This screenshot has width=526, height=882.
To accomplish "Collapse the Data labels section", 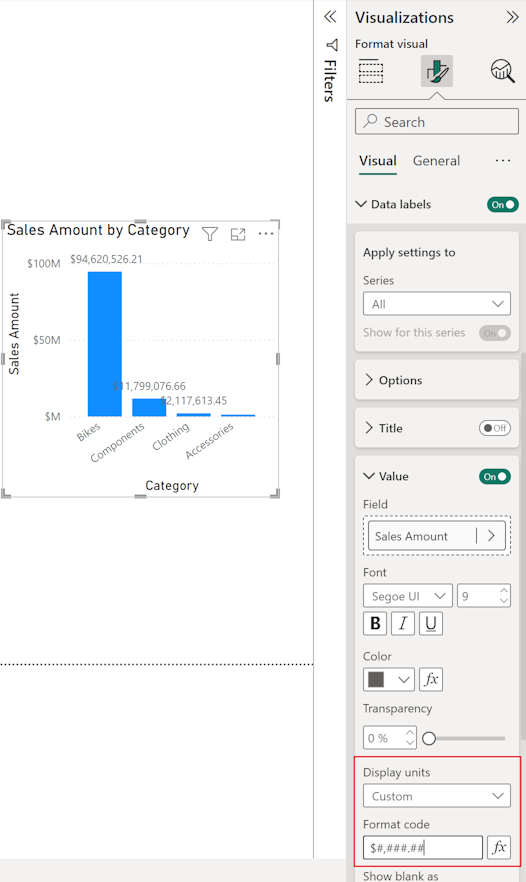I will [x=361, y=204].
